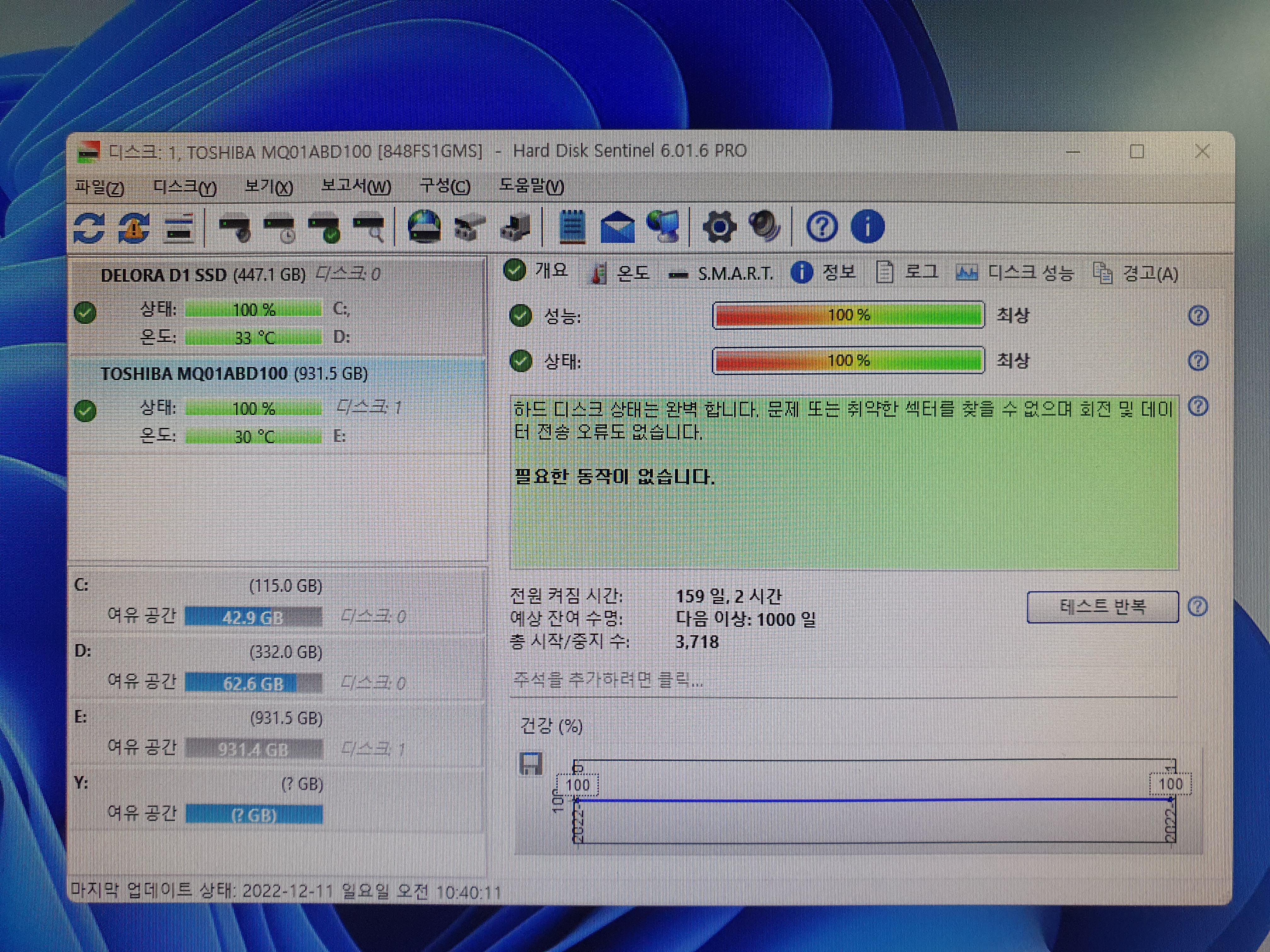Click the power-on time 159 일, 2 시간

[729, 596]
